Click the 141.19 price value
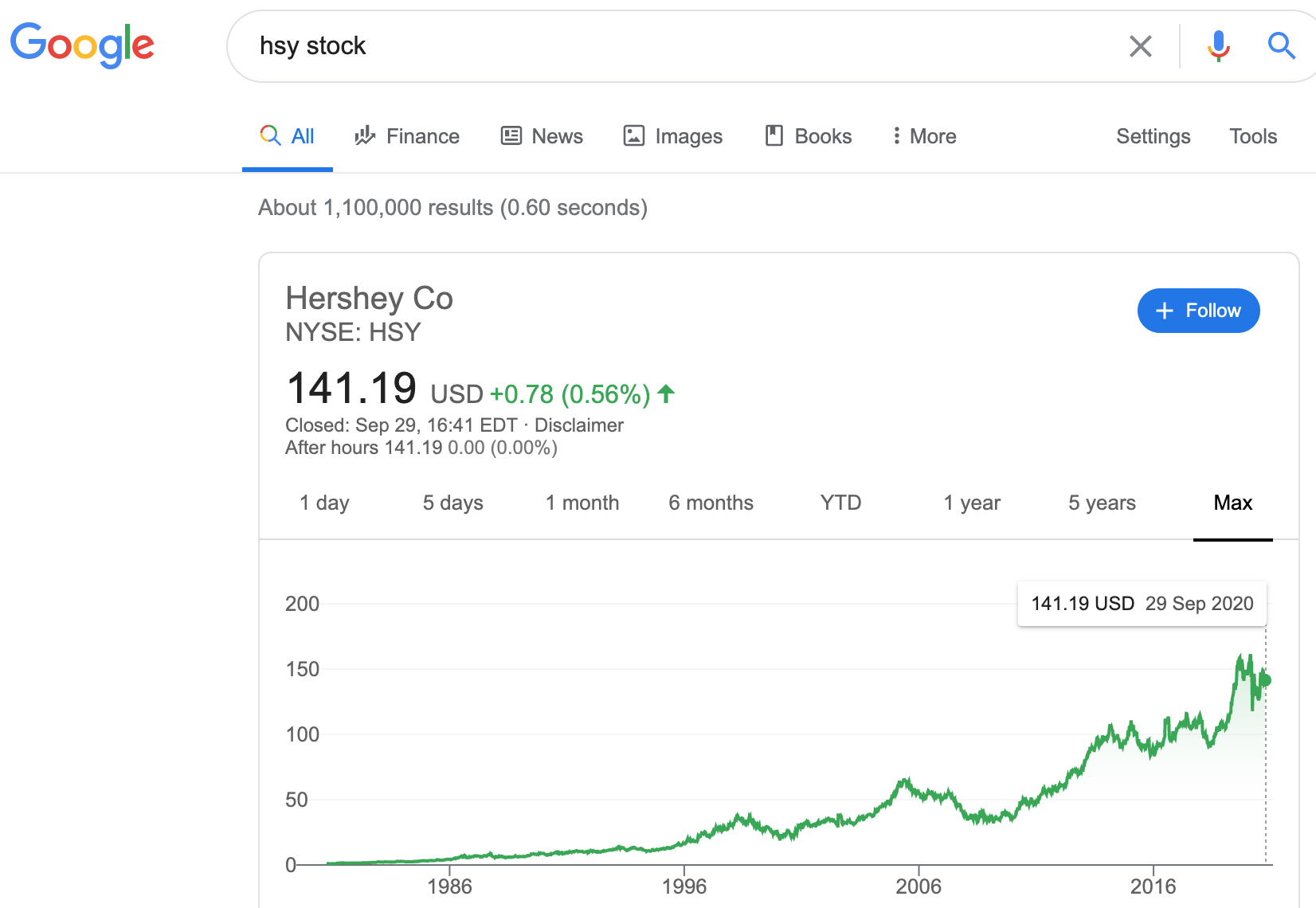 point(351,389)
